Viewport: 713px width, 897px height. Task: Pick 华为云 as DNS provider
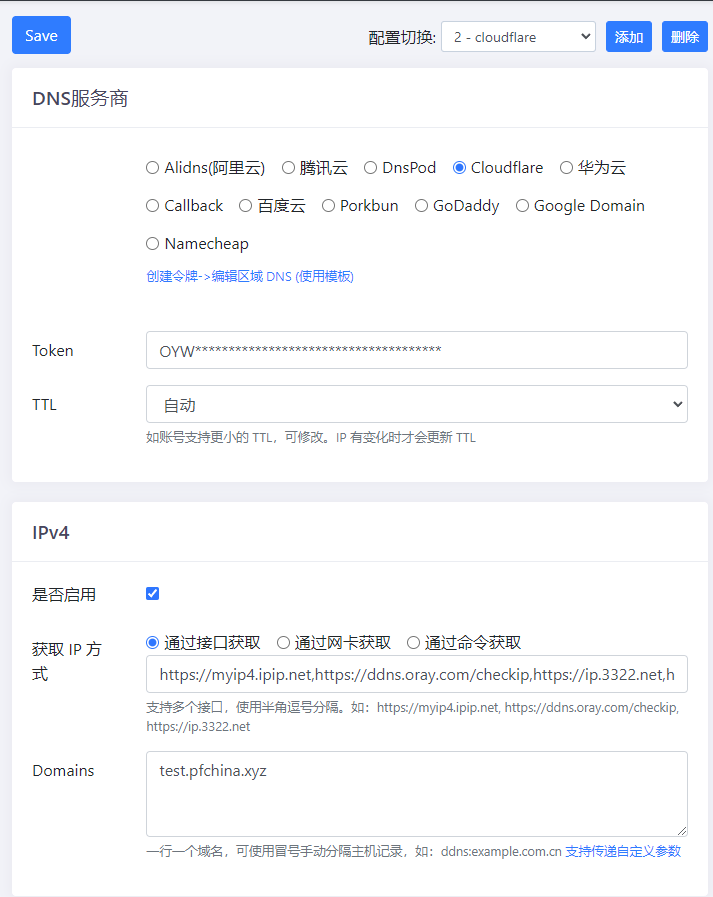(x=566, y=168)
